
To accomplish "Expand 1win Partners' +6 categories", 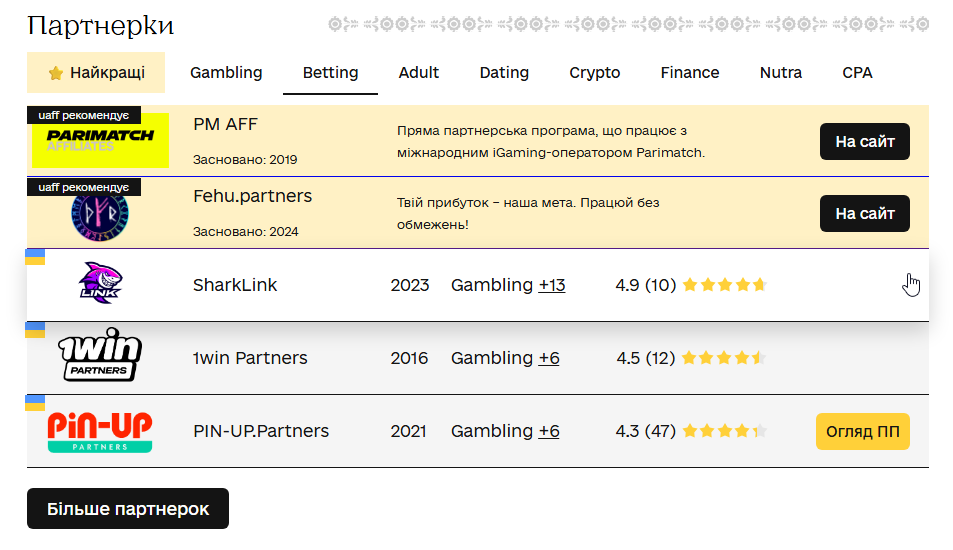I will point(549,358).
